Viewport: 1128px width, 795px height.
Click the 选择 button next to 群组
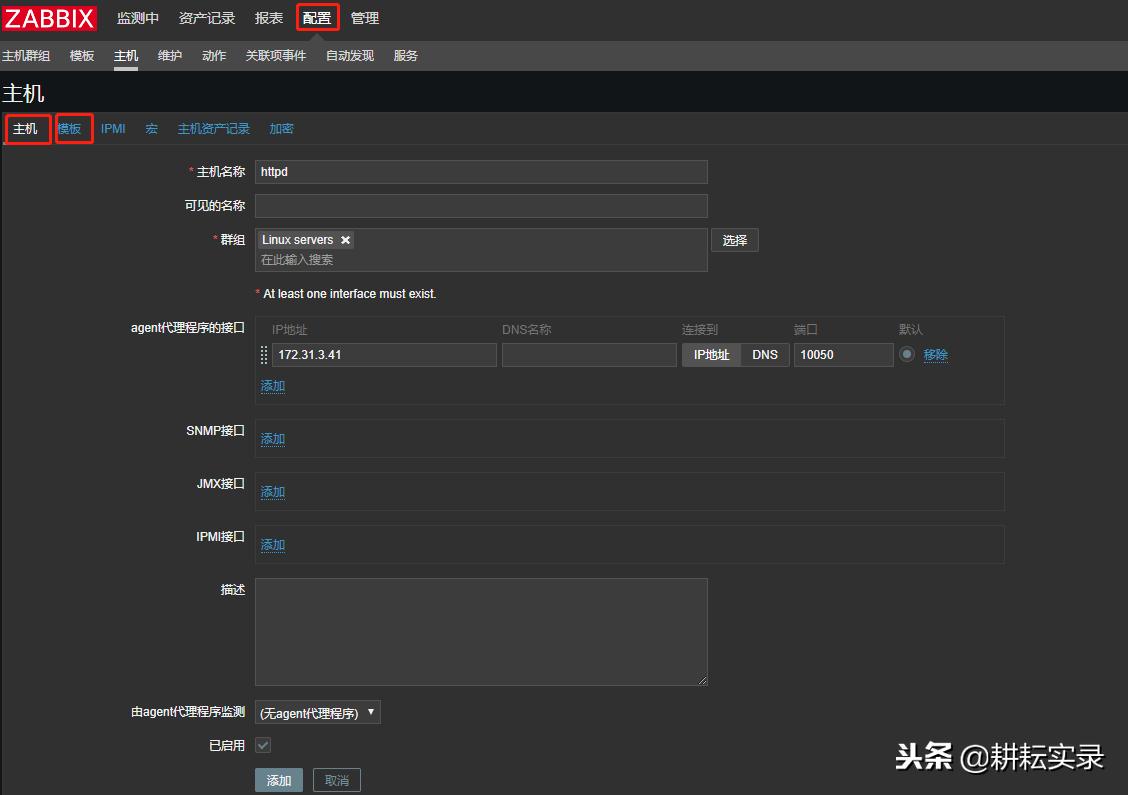734,240
